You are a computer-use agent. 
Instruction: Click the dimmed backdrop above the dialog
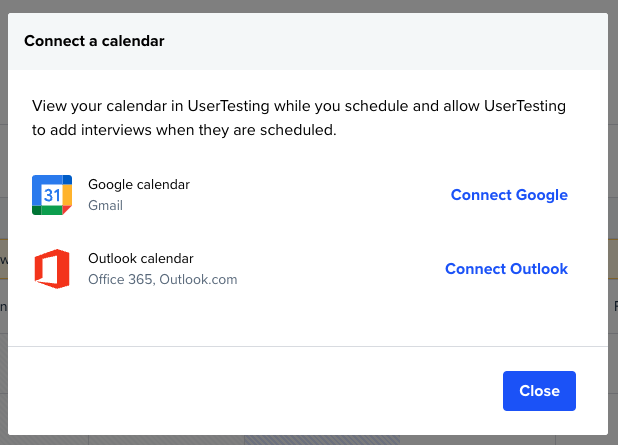[x=309, y=6]
